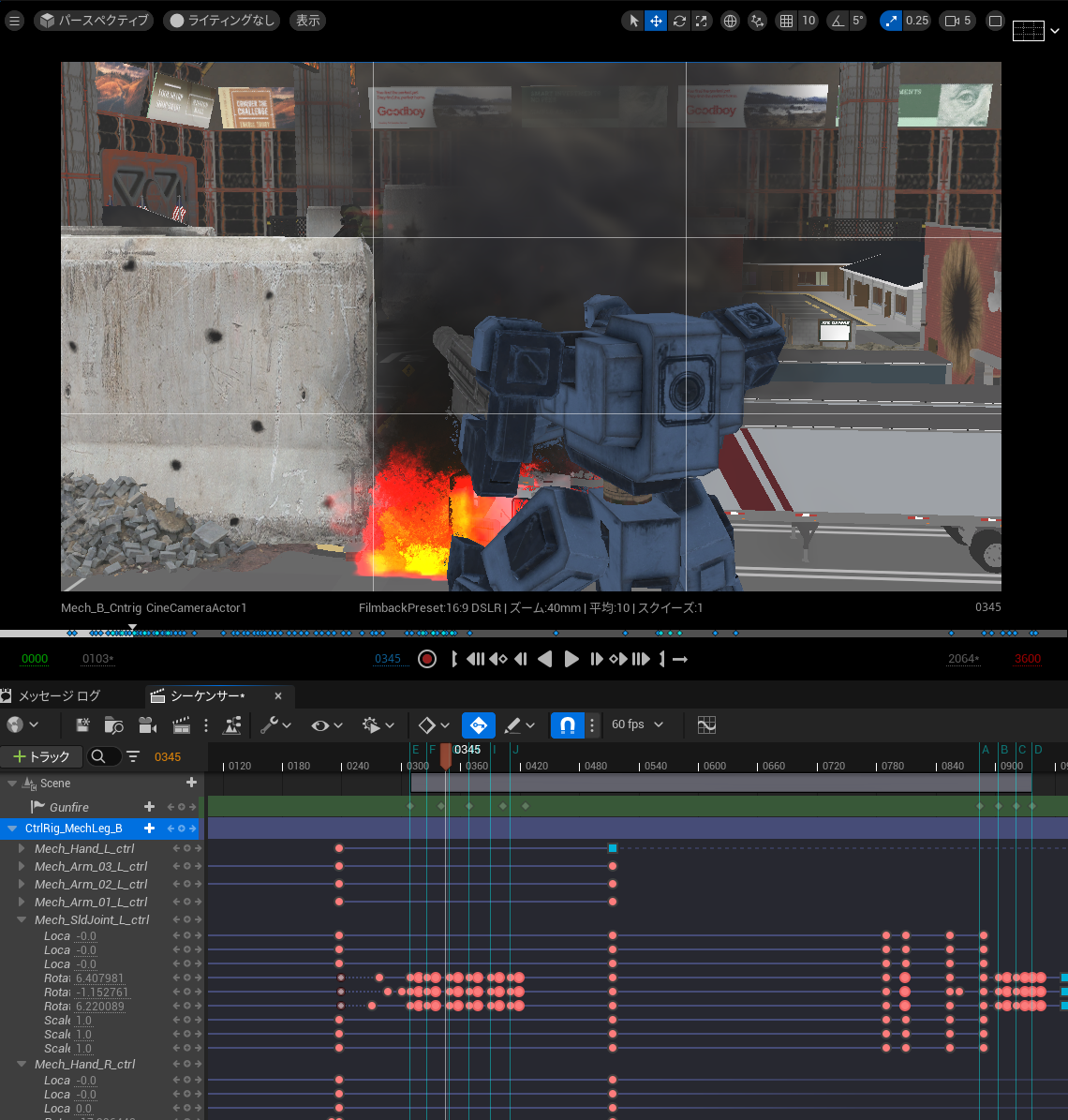Screen dimensions: 1068x1120
Task: Set playback end bracket marker
Action: pyautogui.click(x=661, y=659)
